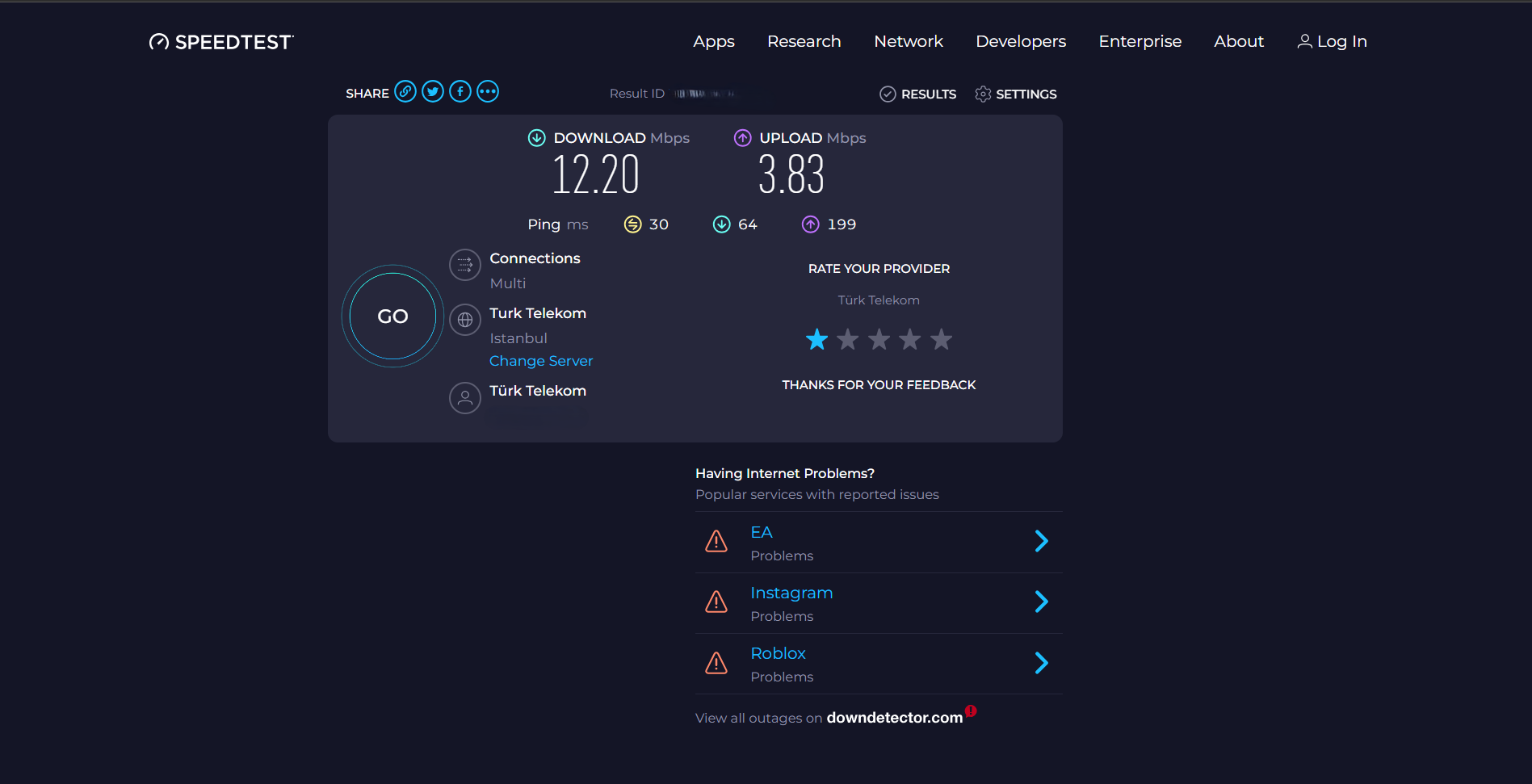The height and width of the screenshot is (784, 1532).
Task: Click the EA warning triangle icon
Action: click(716, 542)
